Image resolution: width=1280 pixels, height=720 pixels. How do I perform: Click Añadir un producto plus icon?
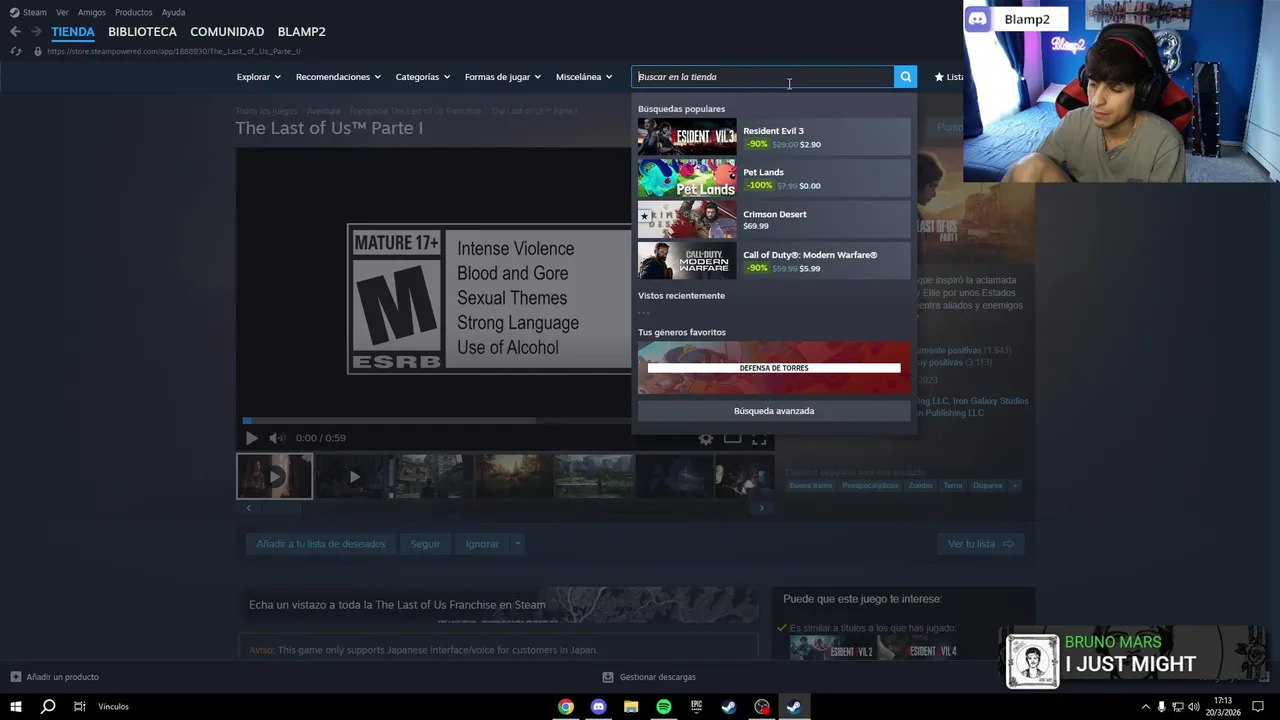(x=16, y=677)
